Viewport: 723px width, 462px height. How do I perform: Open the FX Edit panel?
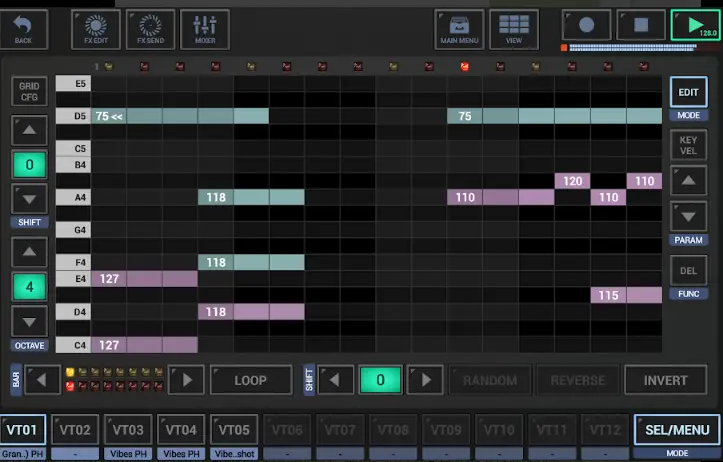click(x=96, y=29)
